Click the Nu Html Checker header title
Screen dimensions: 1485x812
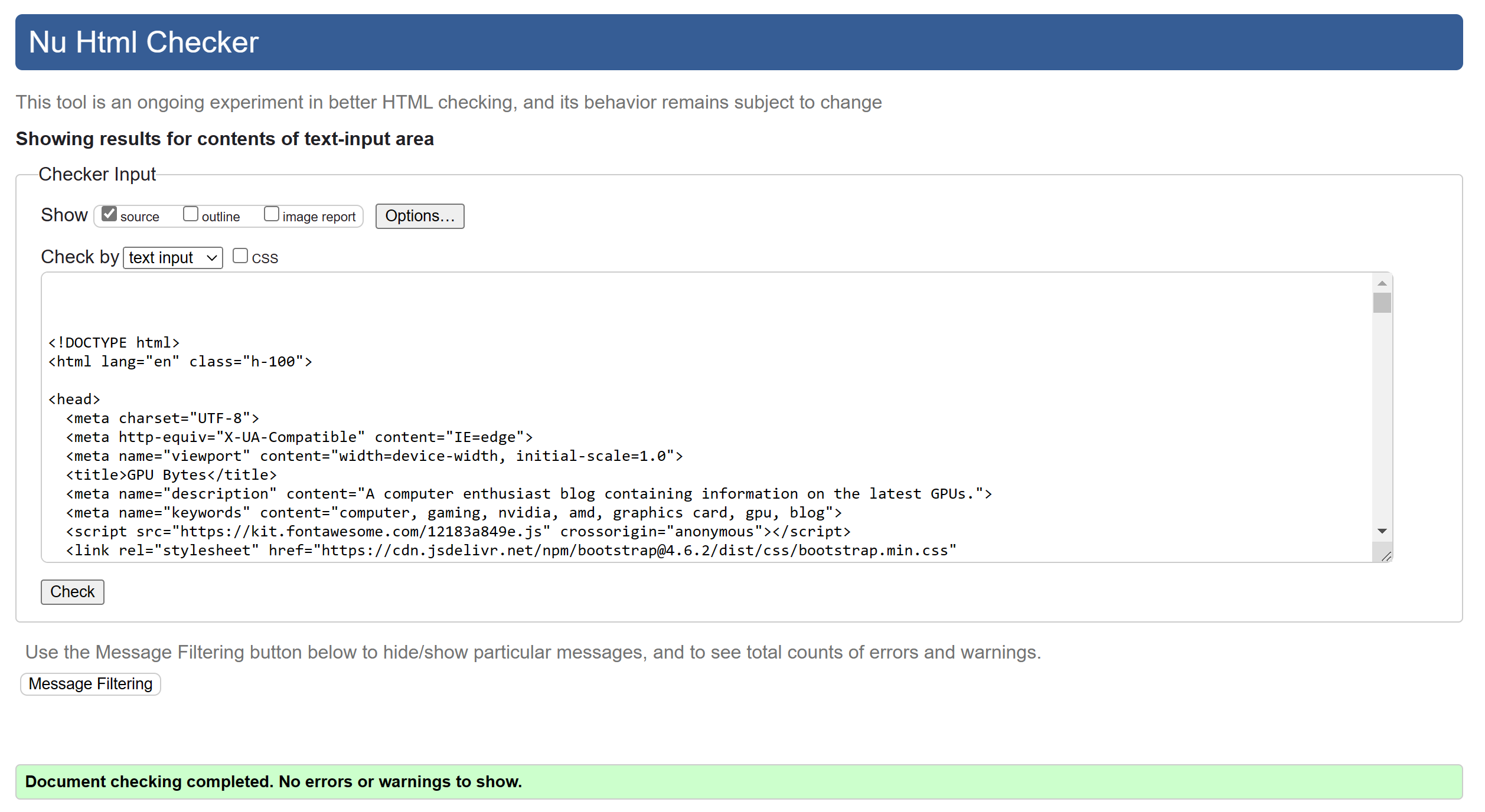click(x=143, y=42)
